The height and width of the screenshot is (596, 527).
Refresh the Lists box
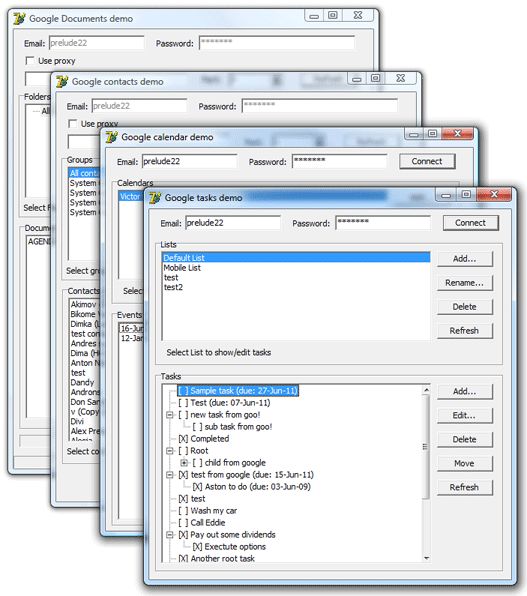465,331
